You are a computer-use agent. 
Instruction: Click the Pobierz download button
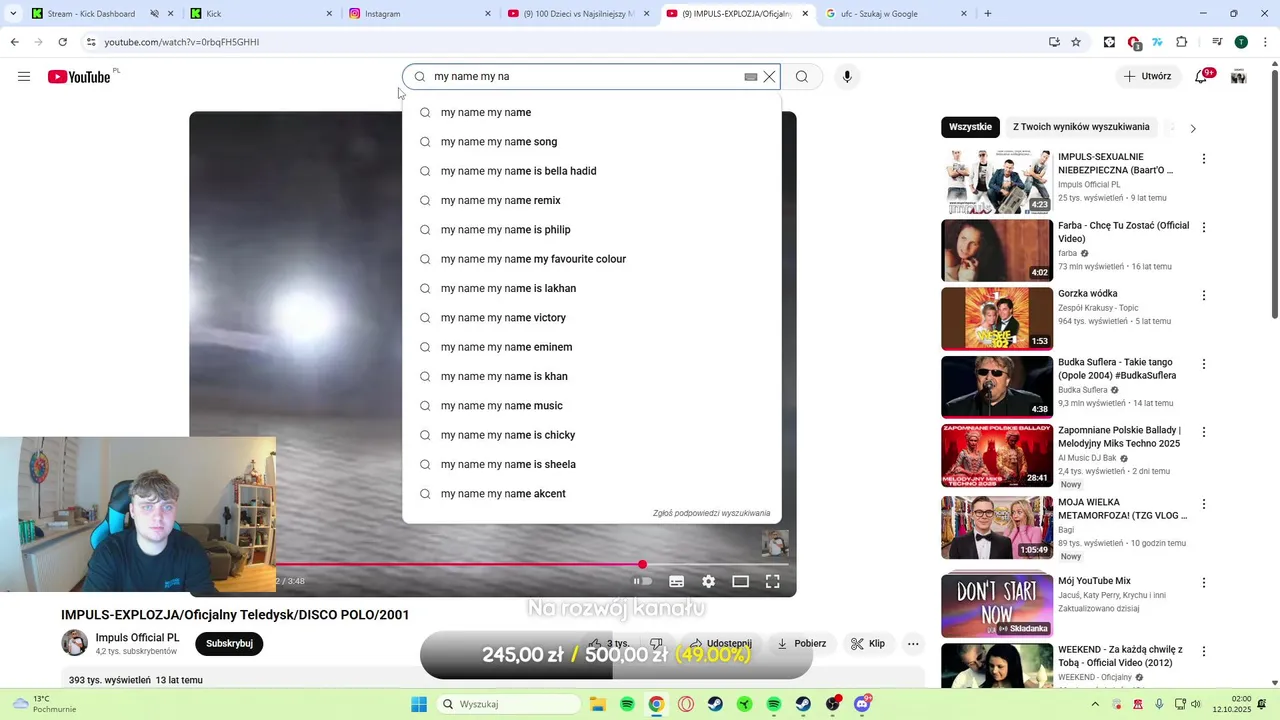[x=802, y=643]
